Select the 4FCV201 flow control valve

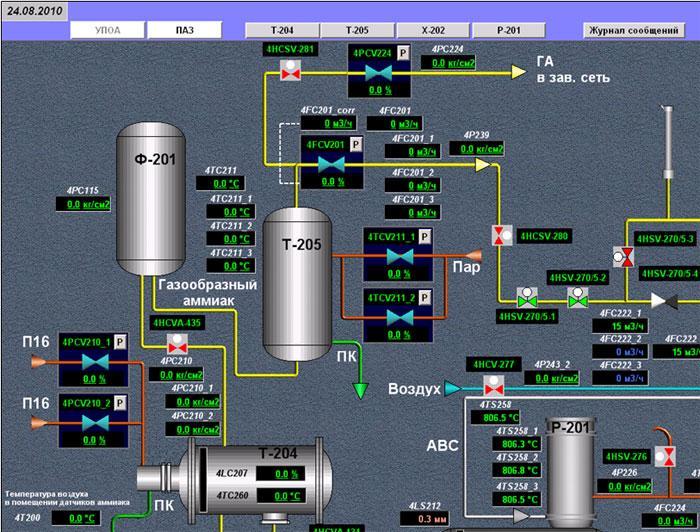(x=331, y=166)
